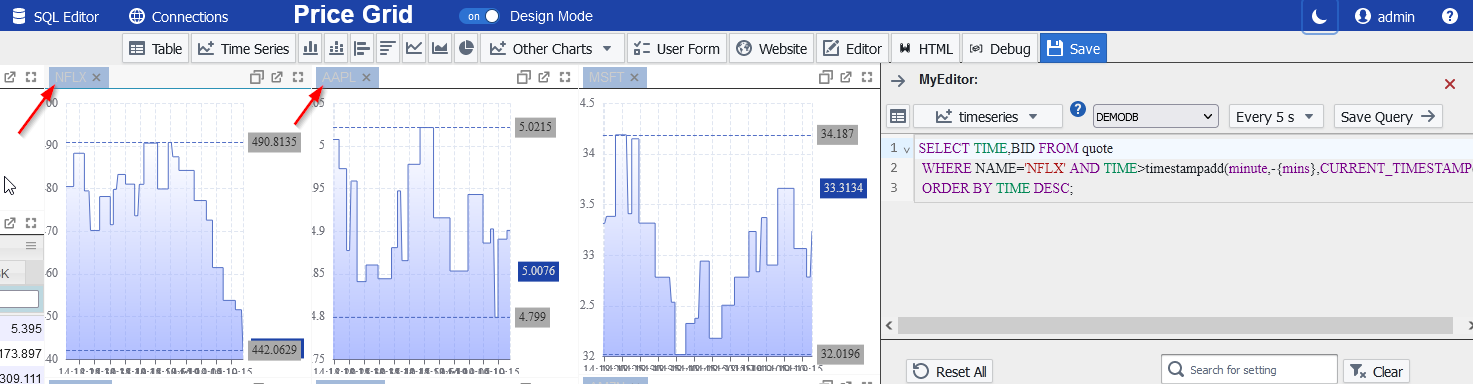Clear the settings search filter
Viewport: 1473px width, 384px height.
1376,371
